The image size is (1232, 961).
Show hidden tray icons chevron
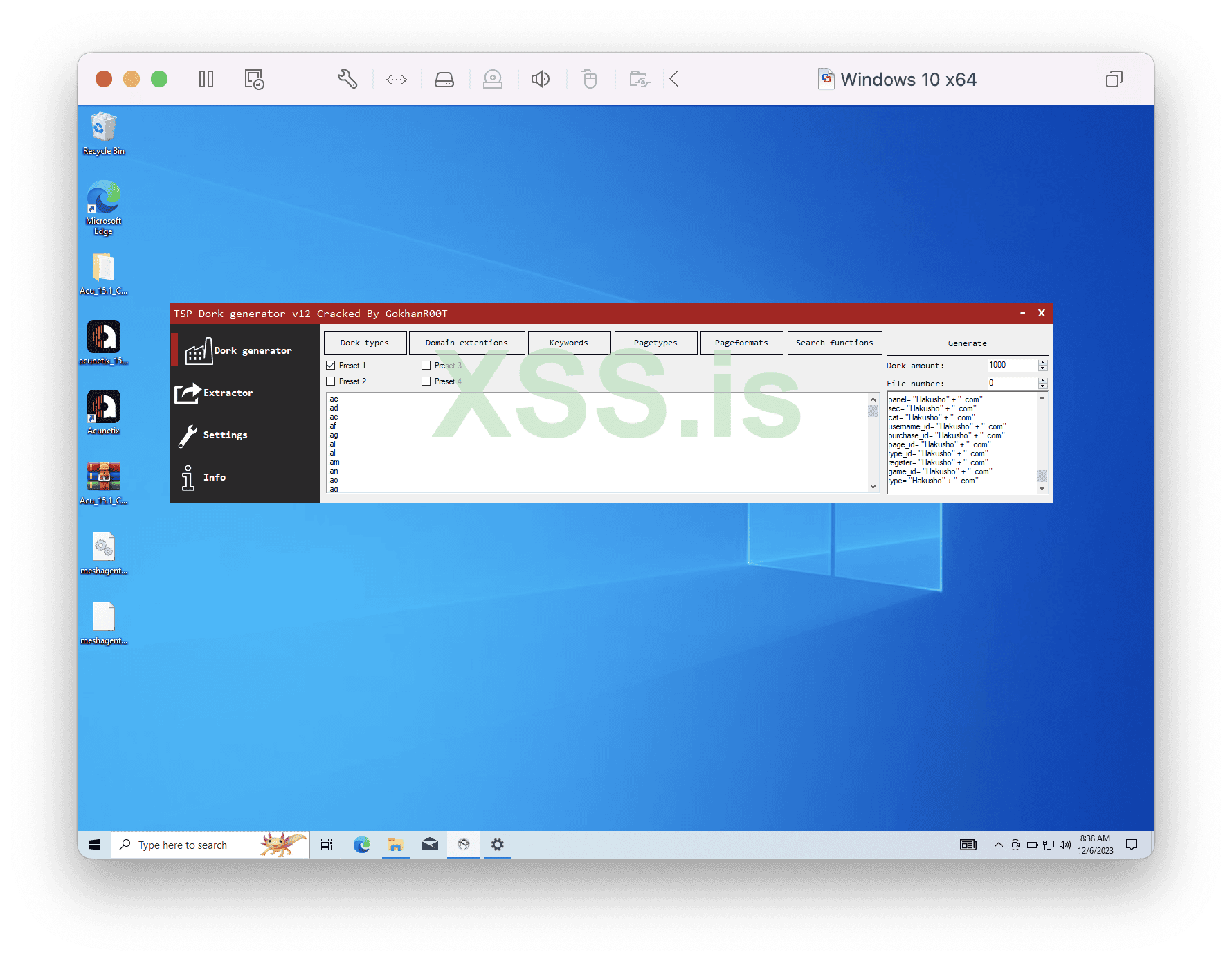tap(998, 845)
